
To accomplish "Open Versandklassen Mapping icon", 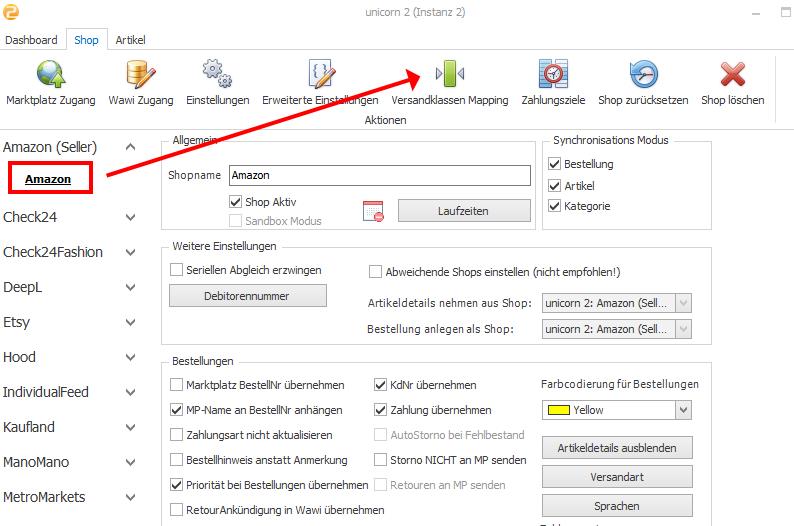I will (x=450, y=74).
